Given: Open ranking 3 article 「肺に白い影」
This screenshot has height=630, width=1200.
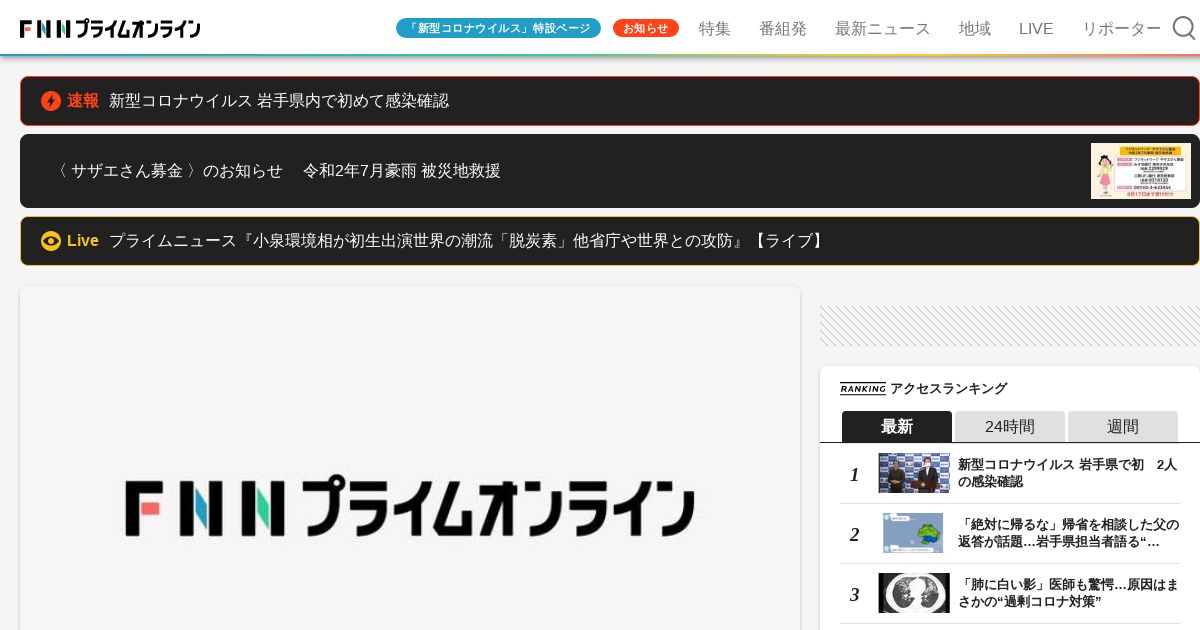Looking at the screenshot, I should [1068, 593].
